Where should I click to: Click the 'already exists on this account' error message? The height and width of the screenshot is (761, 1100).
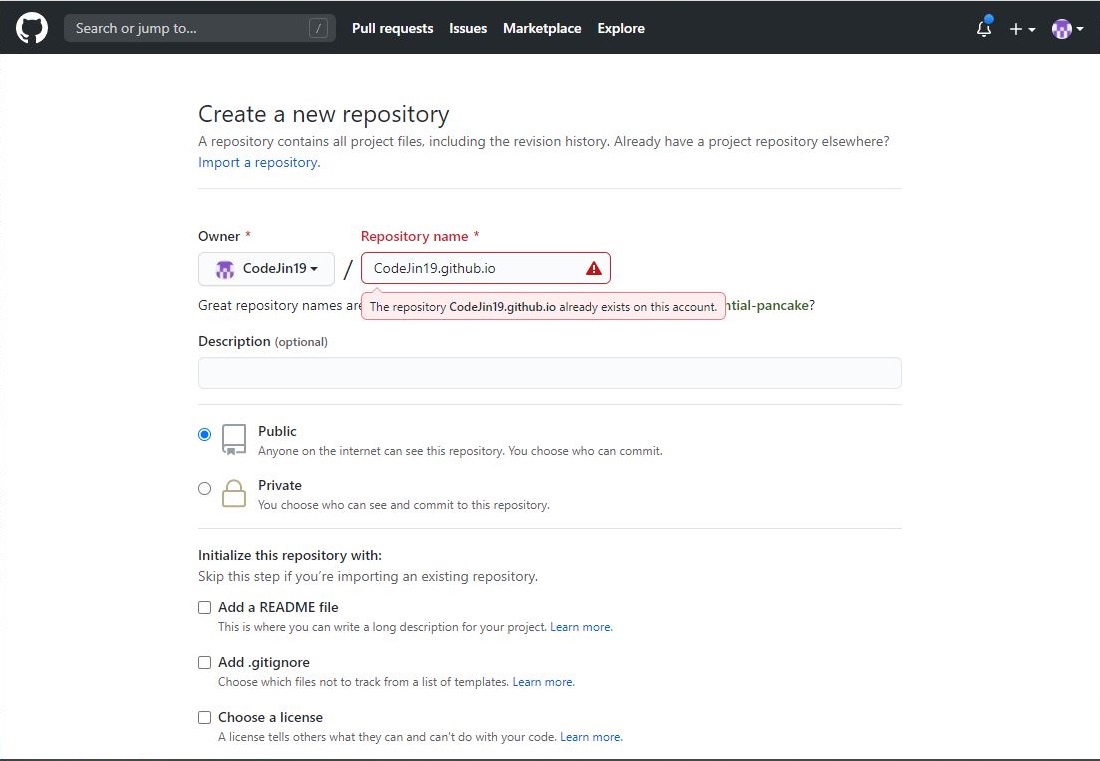[543, 307]
